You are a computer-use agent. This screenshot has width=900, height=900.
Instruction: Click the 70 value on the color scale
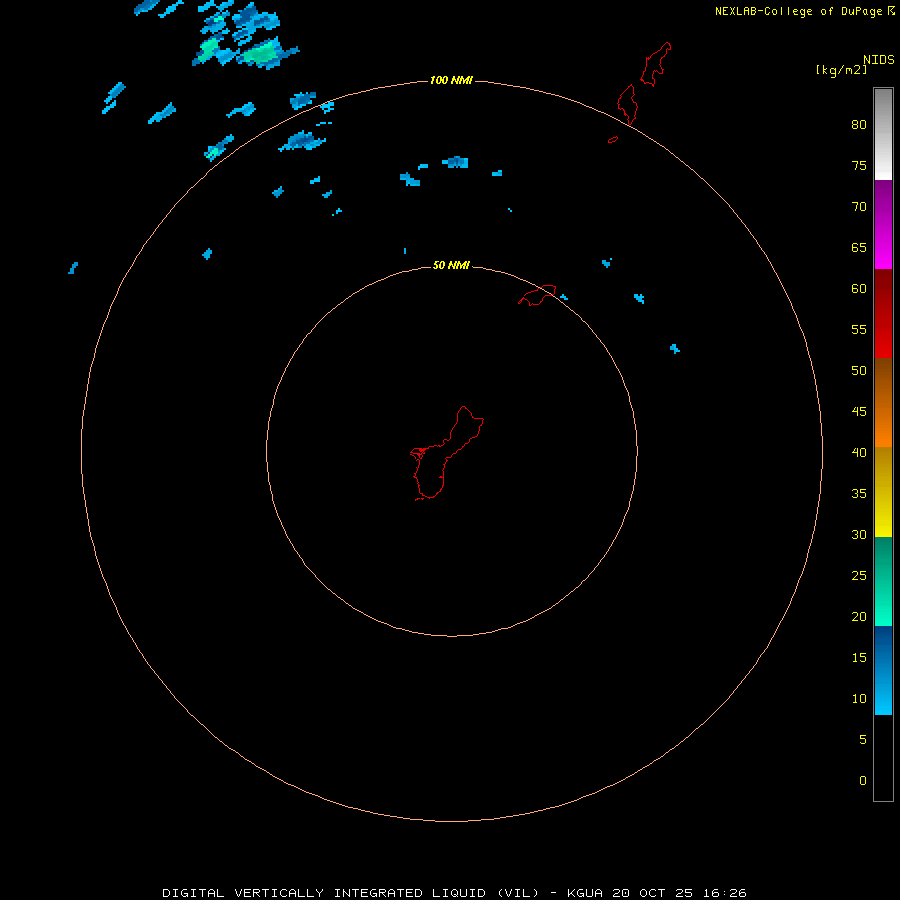[859, 207]
